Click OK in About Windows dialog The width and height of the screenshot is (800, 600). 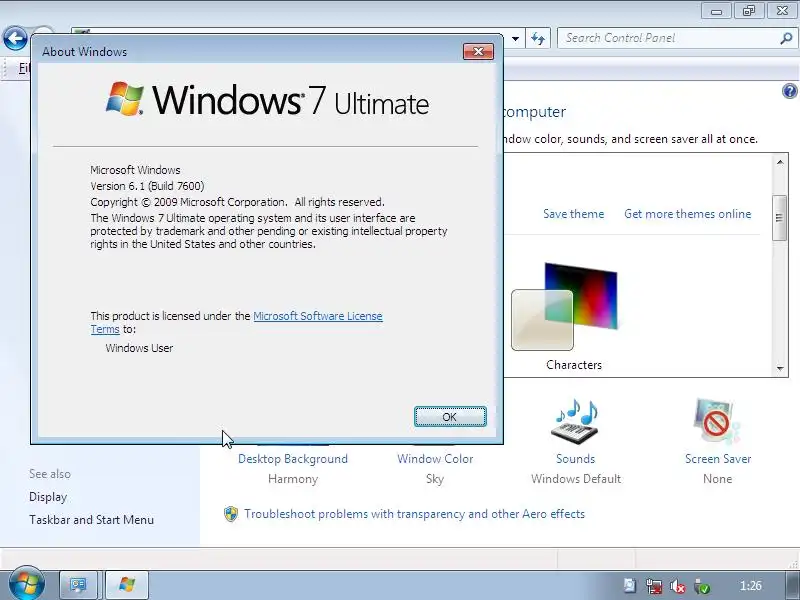pos(450,417)
